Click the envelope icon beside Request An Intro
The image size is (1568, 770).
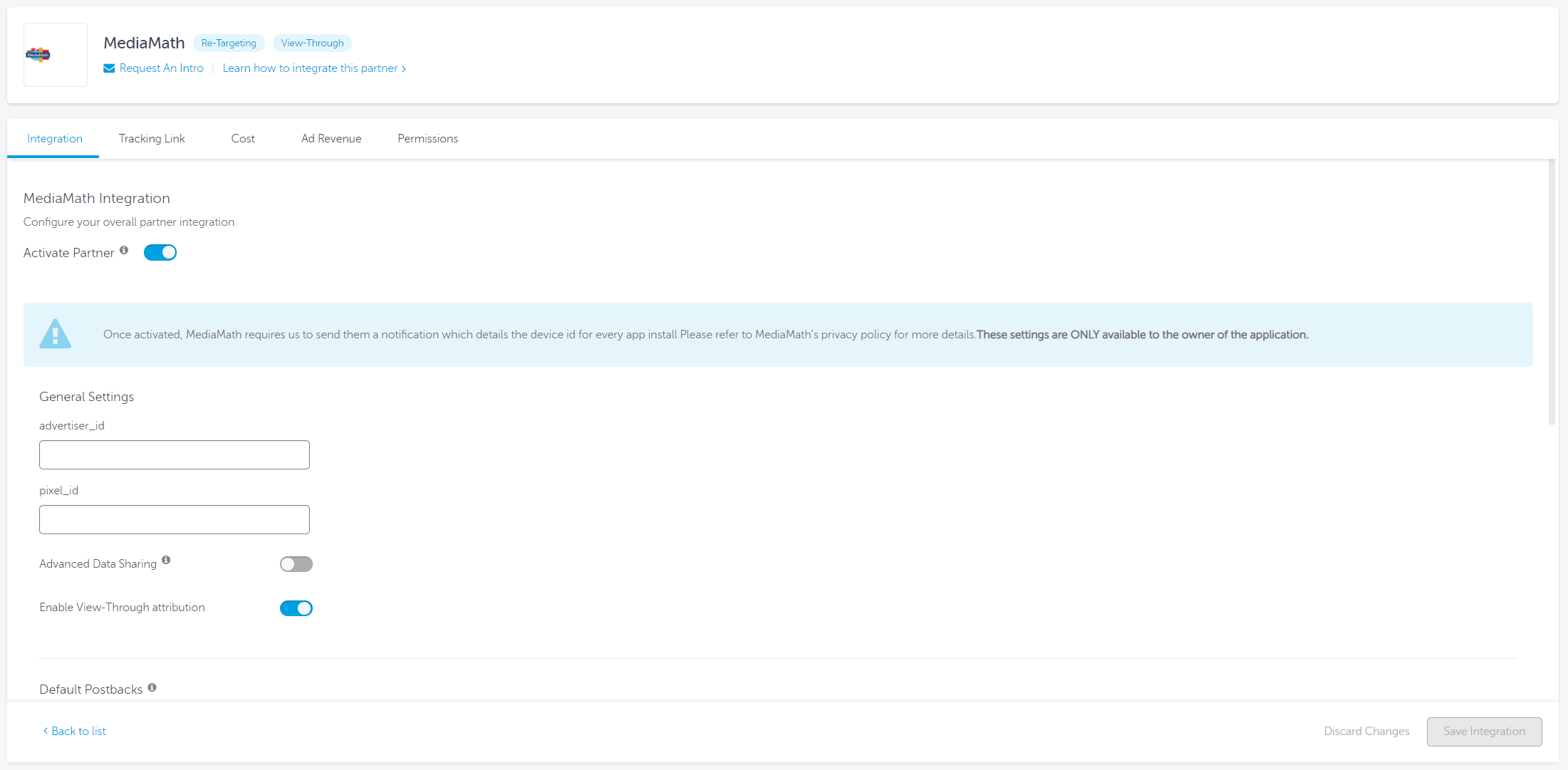[x=109, y=68]
